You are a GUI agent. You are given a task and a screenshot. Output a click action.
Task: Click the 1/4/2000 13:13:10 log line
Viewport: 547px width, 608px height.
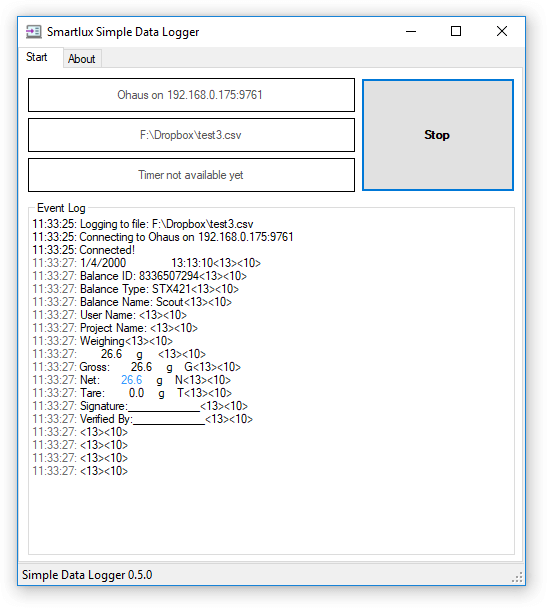[147, 263]
